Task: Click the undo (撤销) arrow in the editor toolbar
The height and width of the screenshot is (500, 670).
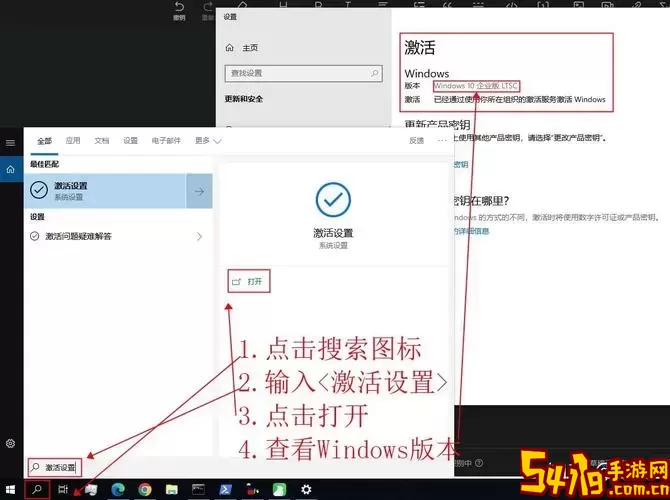Action: [x=179, y=6]
